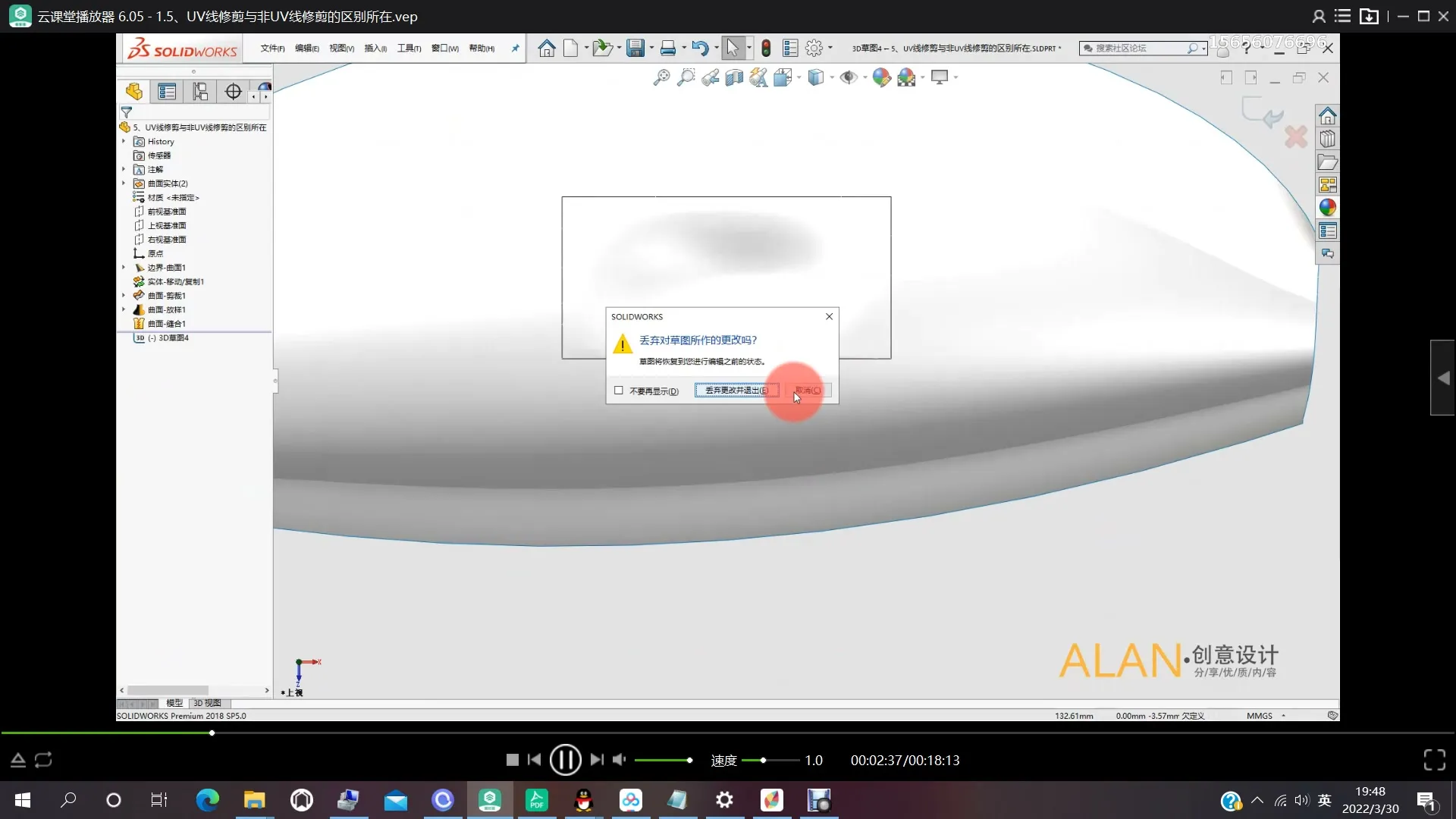Check the 不要再显示 checkbox
Image resolution: width=1456 pixels, height=819 pixels.
point(619,391)
